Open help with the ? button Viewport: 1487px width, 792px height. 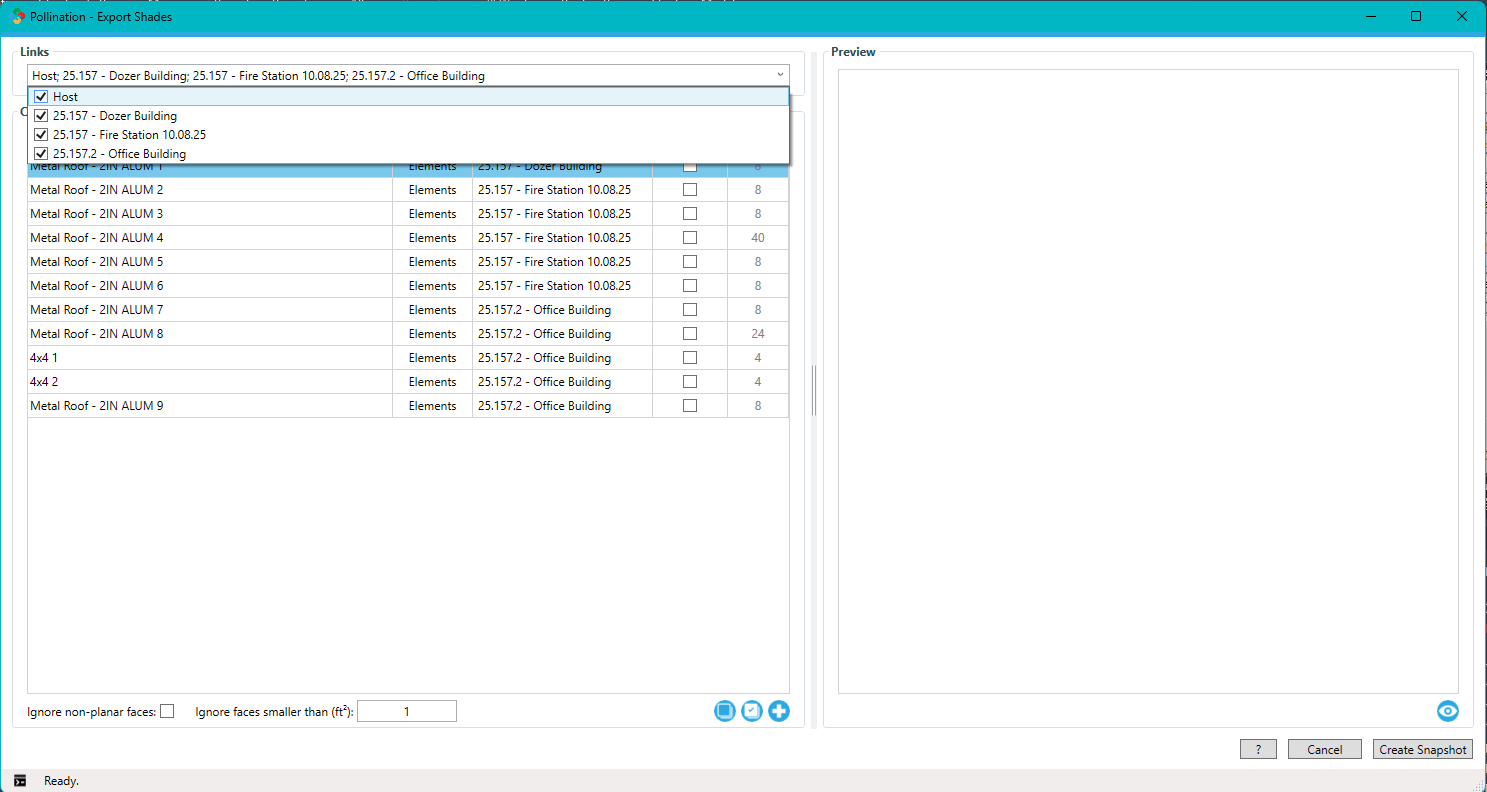click(1258, 749)
